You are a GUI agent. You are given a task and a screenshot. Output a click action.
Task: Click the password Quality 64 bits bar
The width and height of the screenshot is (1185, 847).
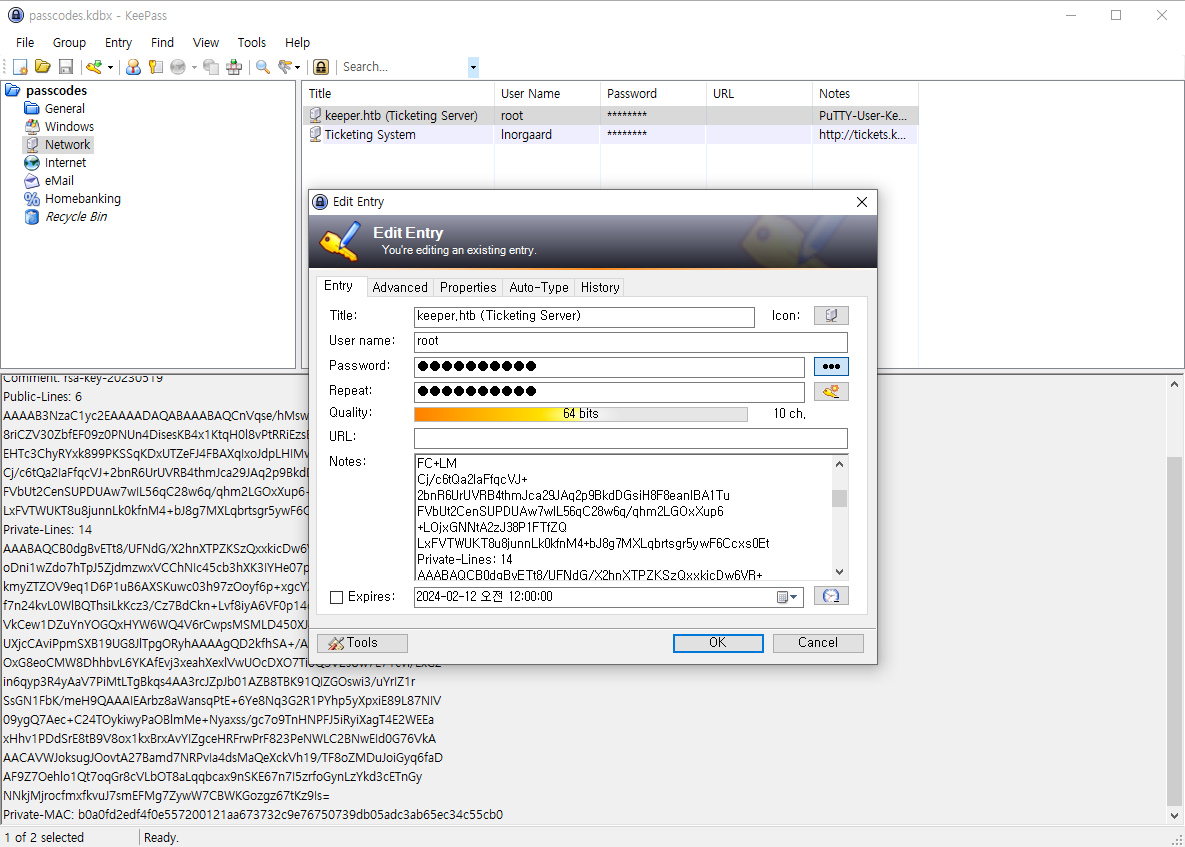tap(580, 414)
